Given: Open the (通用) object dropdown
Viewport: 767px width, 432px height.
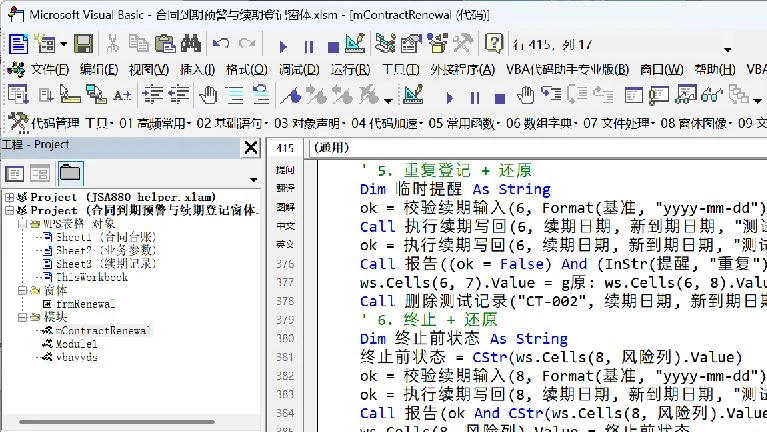Looking at the screenshot, I should click(538, 148).
